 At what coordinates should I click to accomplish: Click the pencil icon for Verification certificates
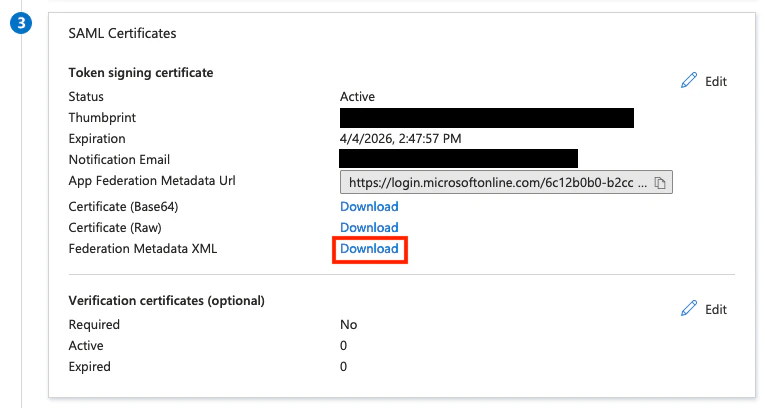(689, 308)
